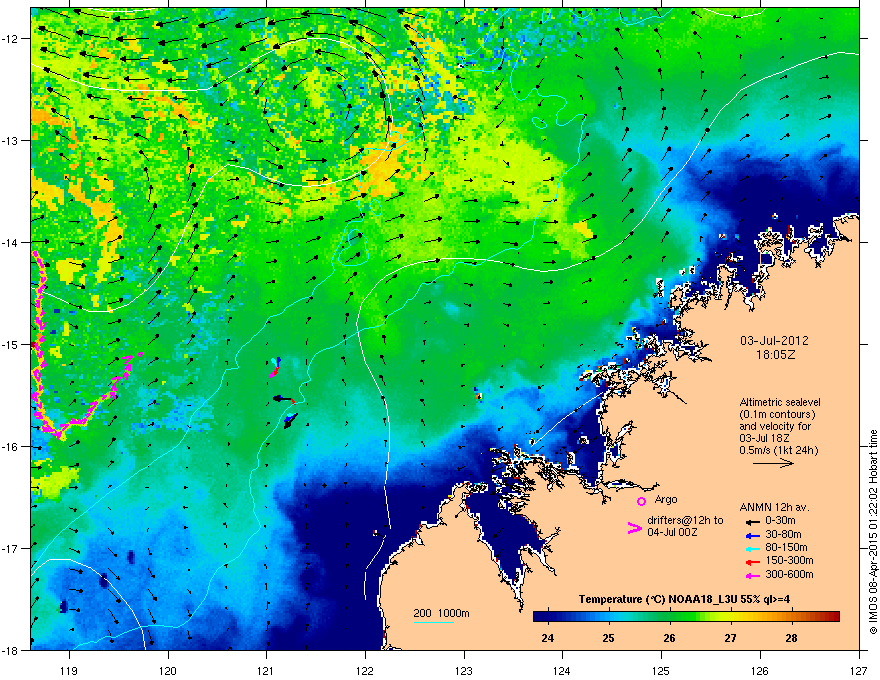
Task: Click the magenta Argo circle marker in the legend
Action: coord(641,502)
